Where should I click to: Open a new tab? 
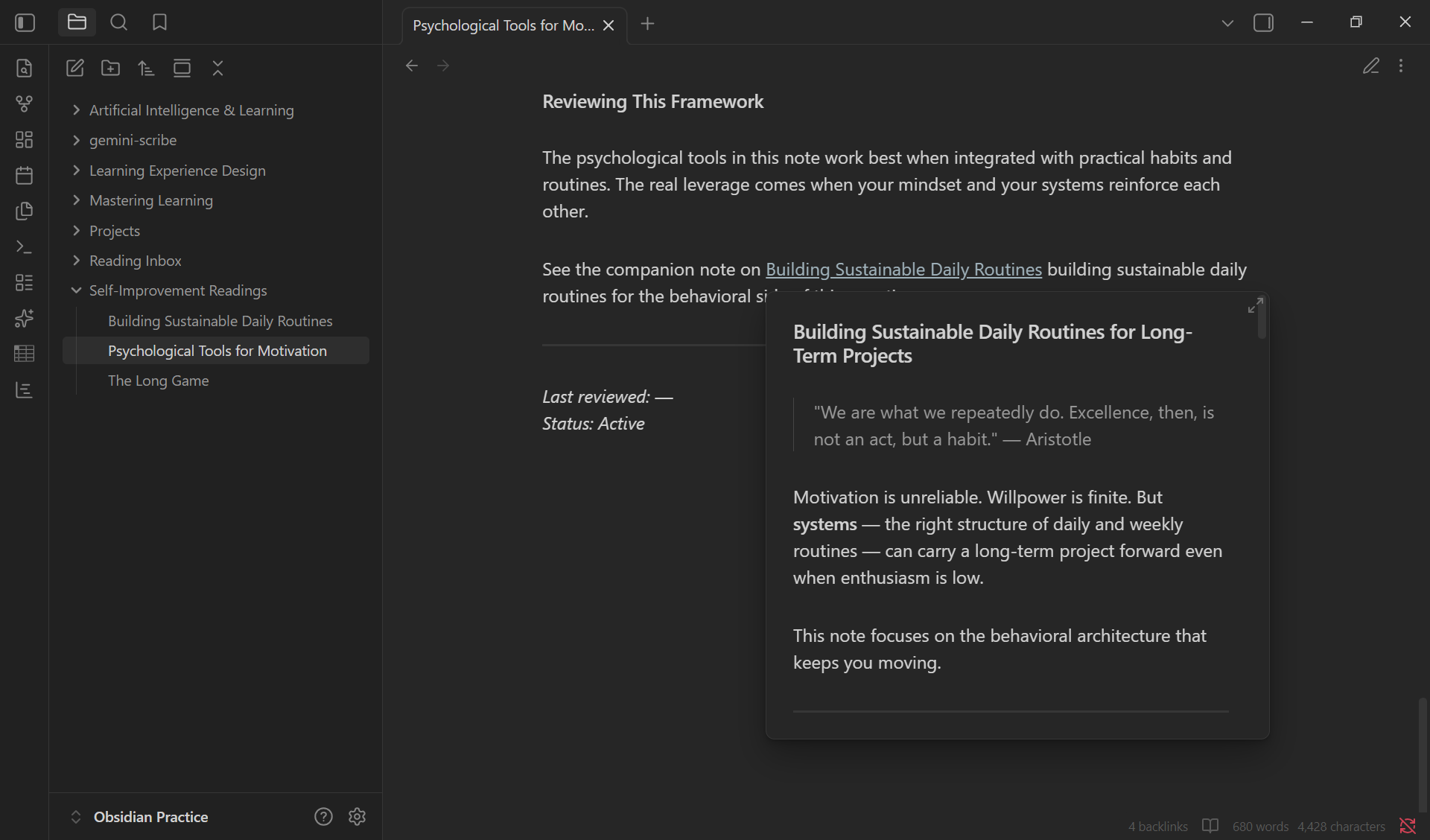coord(647,24)
